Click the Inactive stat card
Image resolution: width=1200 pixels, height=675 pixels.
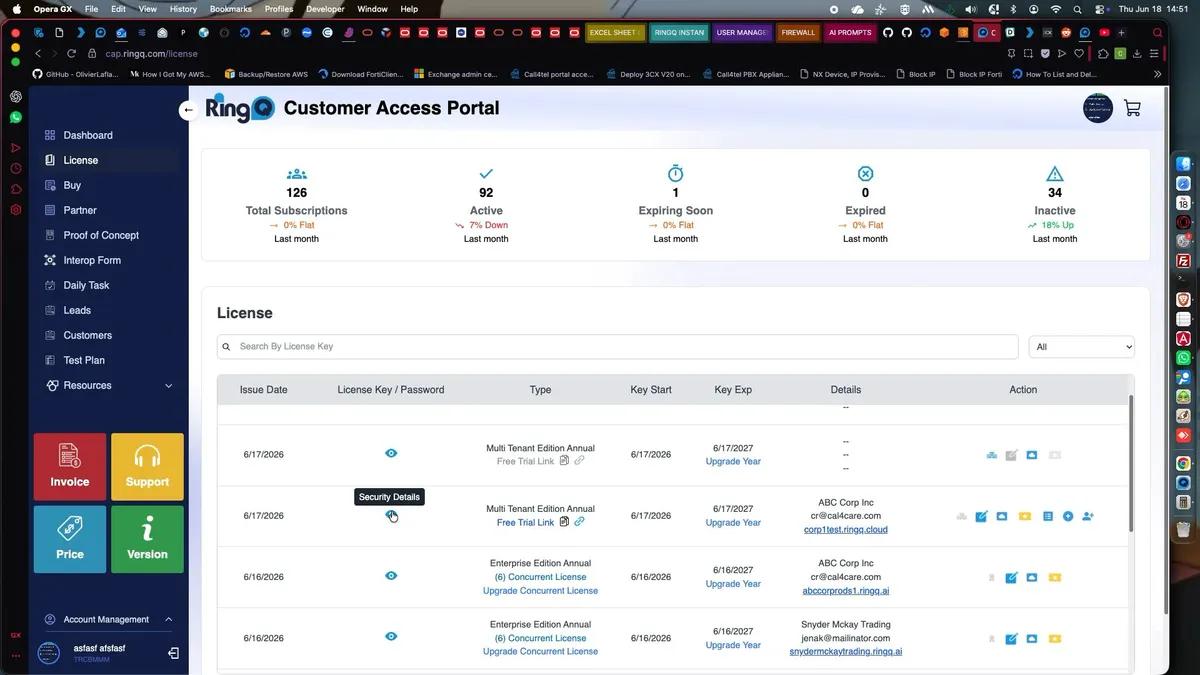[x=1054, y=205]
